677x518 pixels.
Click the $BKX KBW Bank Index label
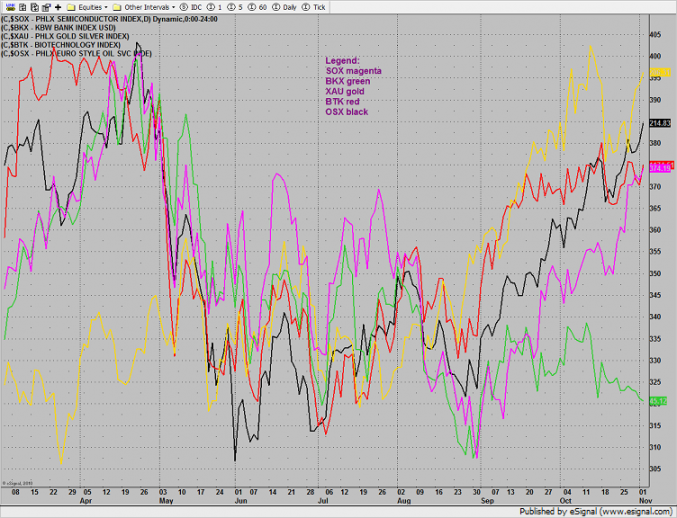click(x=58, y=28)
